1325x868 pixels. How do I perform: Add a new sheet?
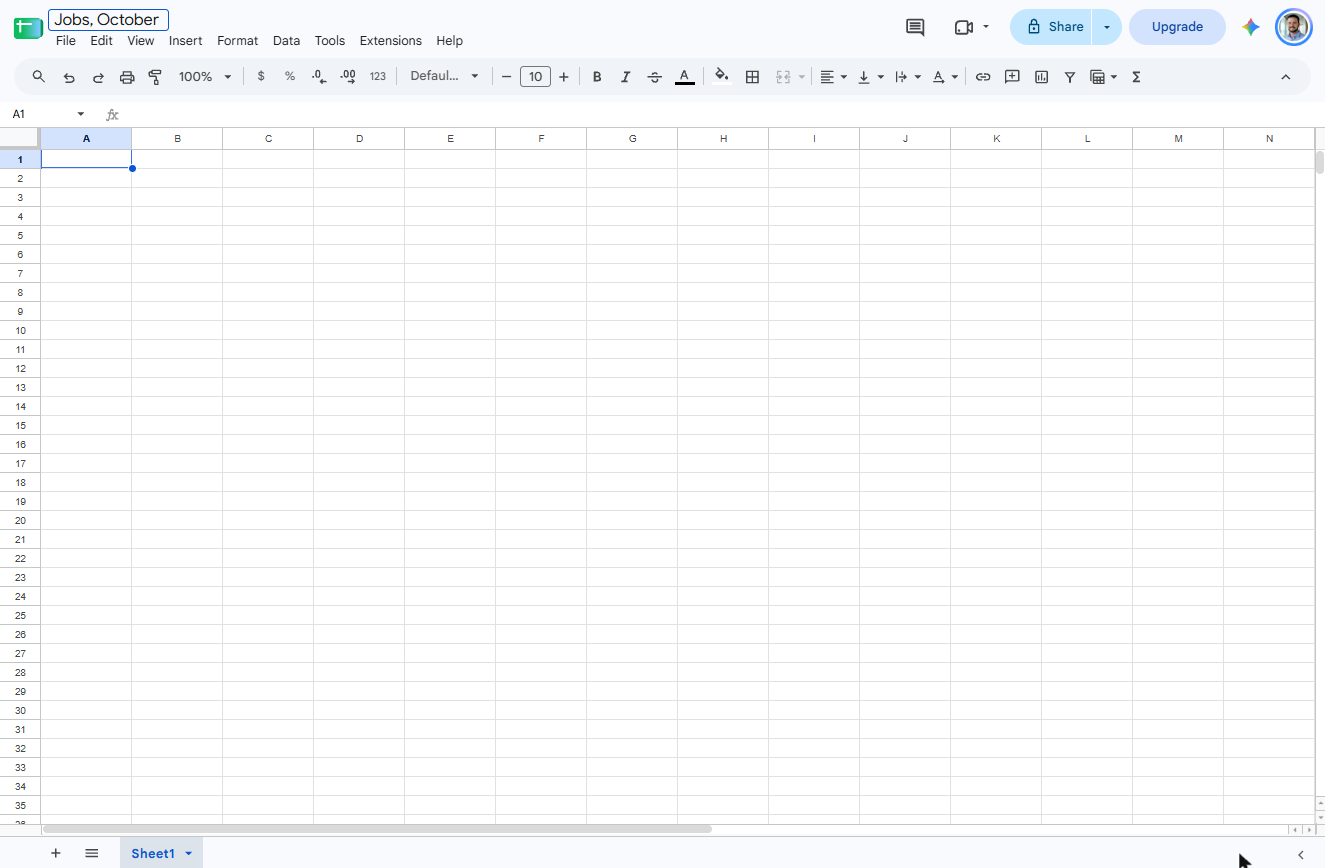pyautogui.click(x=56, y=853)
